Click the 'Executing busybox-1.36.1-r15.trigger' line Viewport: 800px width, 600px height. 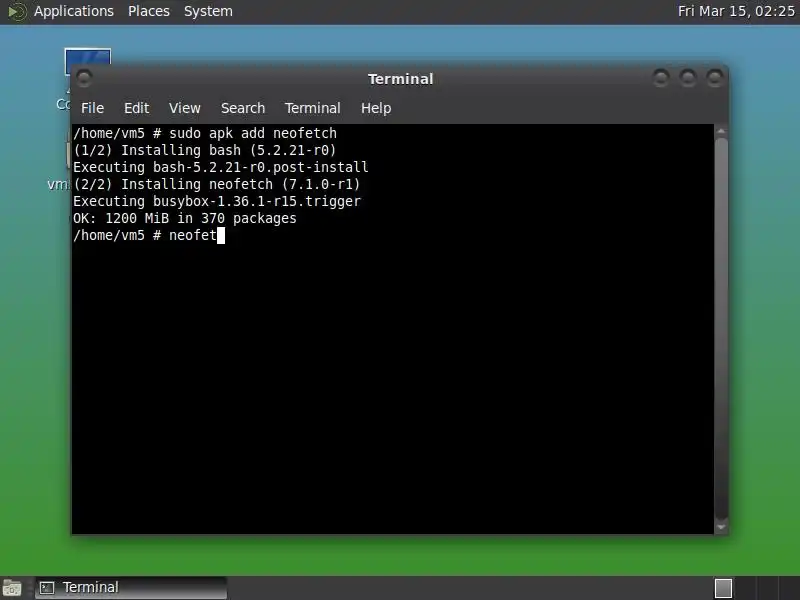217,202
